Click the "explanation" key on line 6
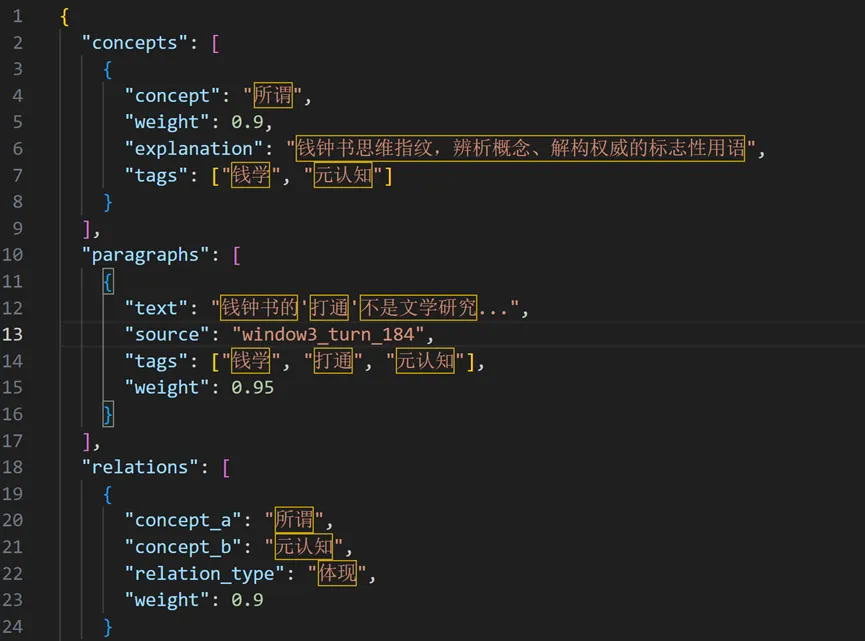Screen dimensions: 865x641 point(193,149)
